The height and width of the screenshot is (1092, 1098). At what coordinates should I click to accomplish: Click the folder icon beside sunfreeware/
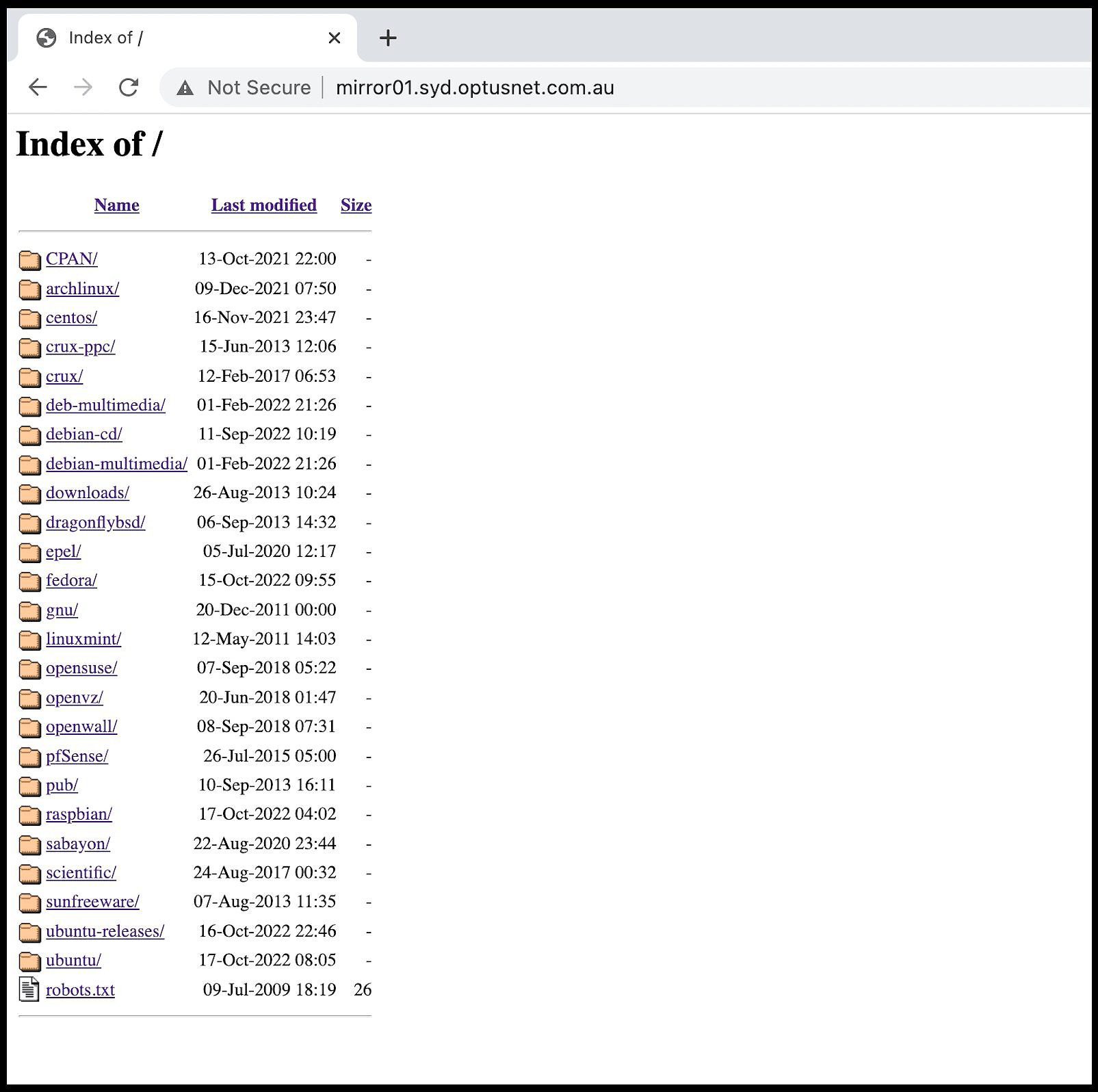point(30,903)
